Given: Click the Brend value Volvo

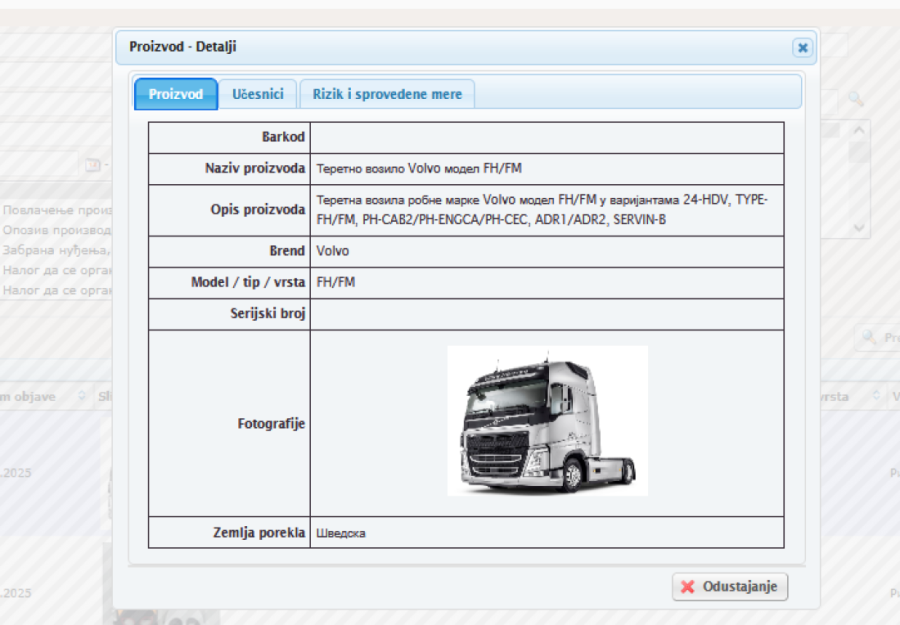Looking at the screenshot, I should pos(333,251).
